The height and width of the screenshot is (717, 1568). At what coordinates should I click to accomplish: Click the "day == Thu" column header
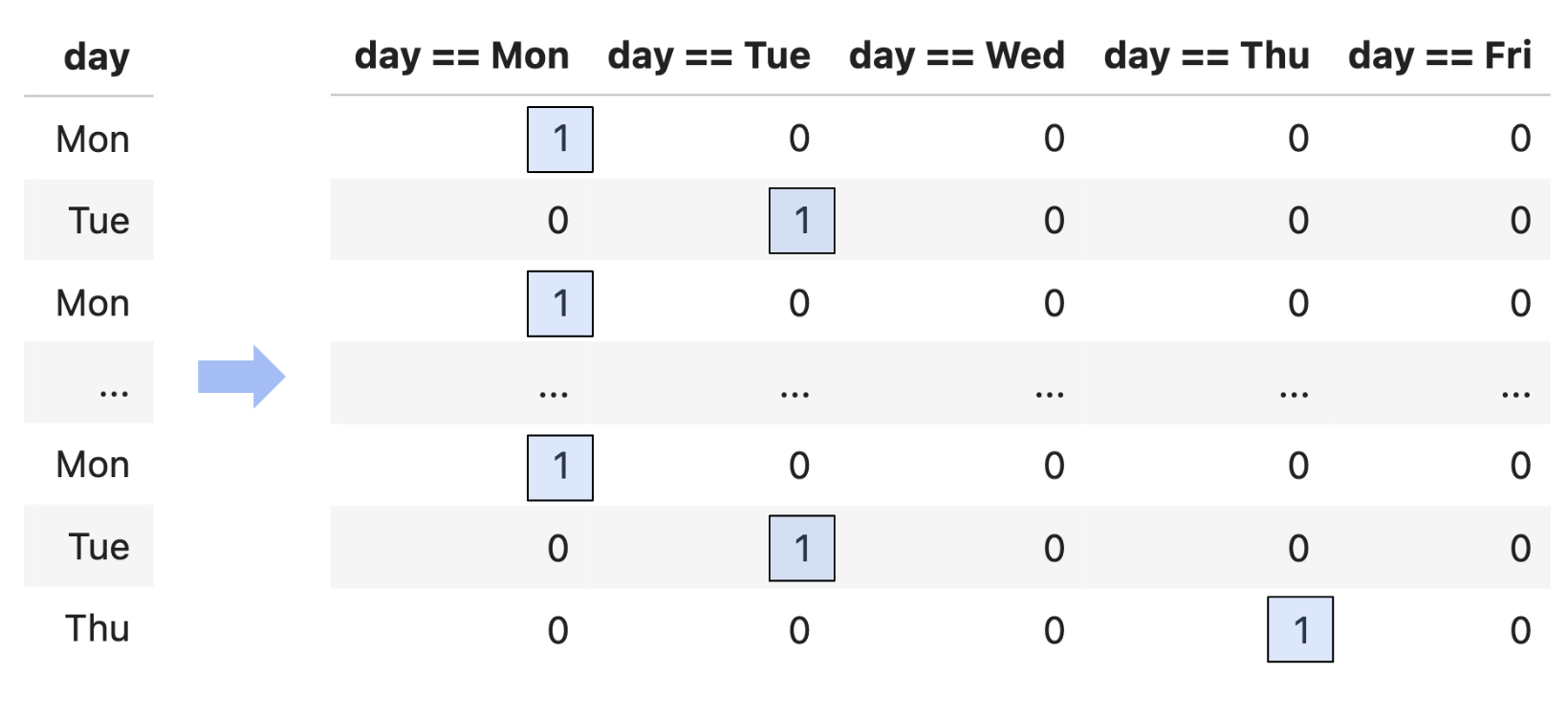(1207, 56)
